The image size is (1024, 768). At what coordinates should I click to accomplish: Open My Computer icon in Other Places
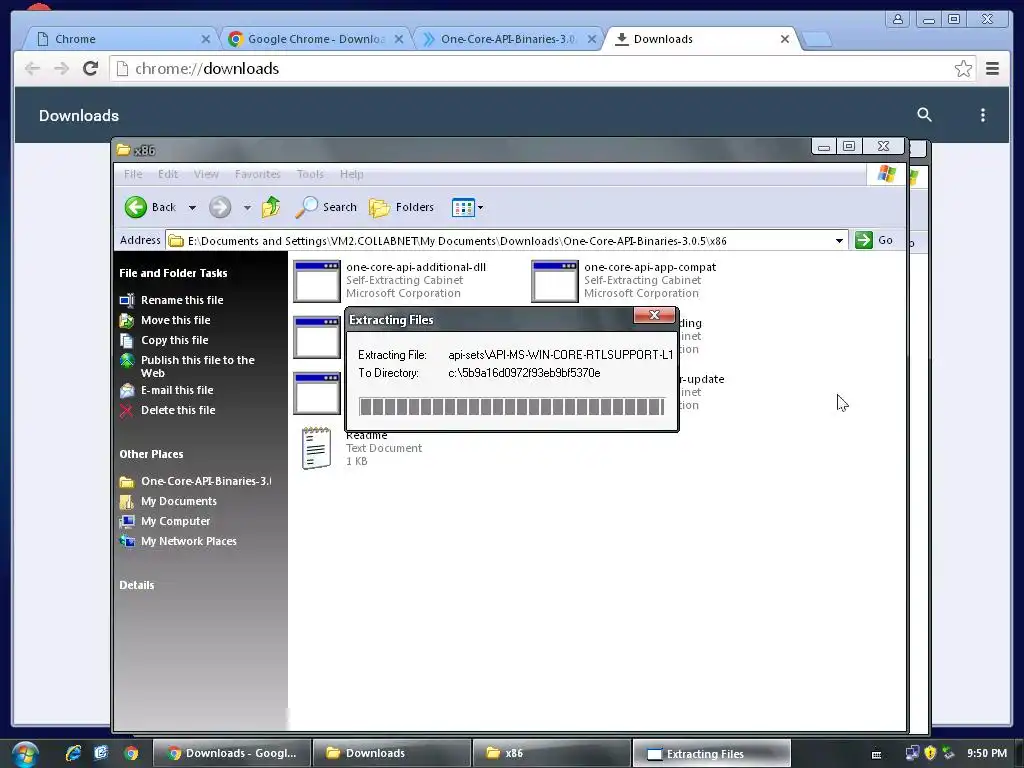[x=127, y=521]
